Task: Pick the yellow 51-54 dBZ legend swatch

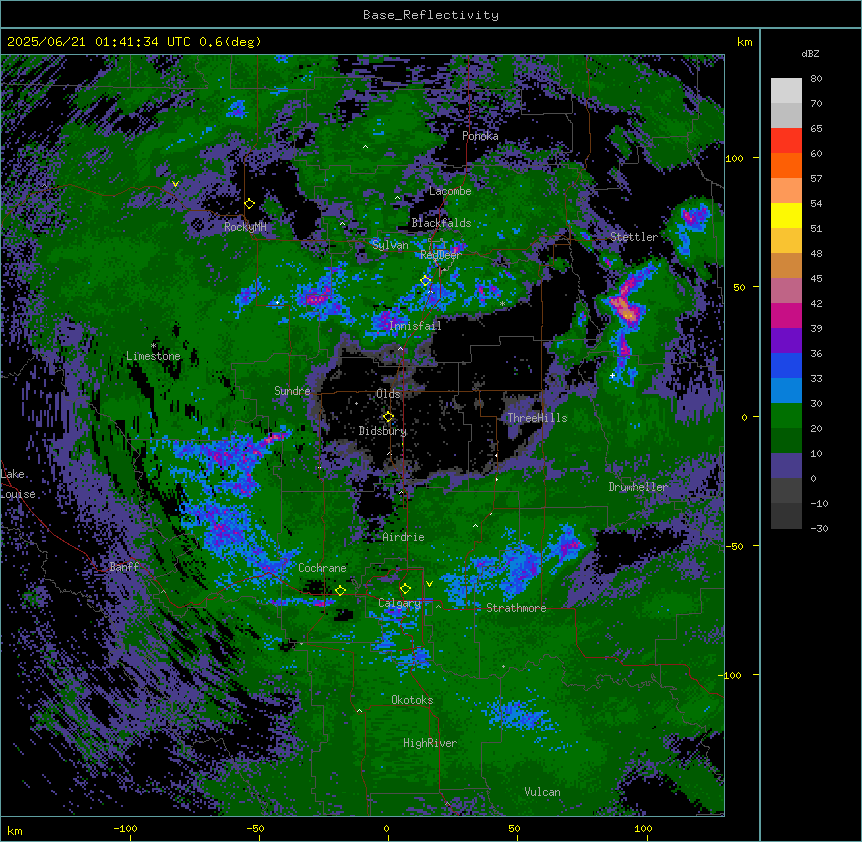Action: click(786, 215)
